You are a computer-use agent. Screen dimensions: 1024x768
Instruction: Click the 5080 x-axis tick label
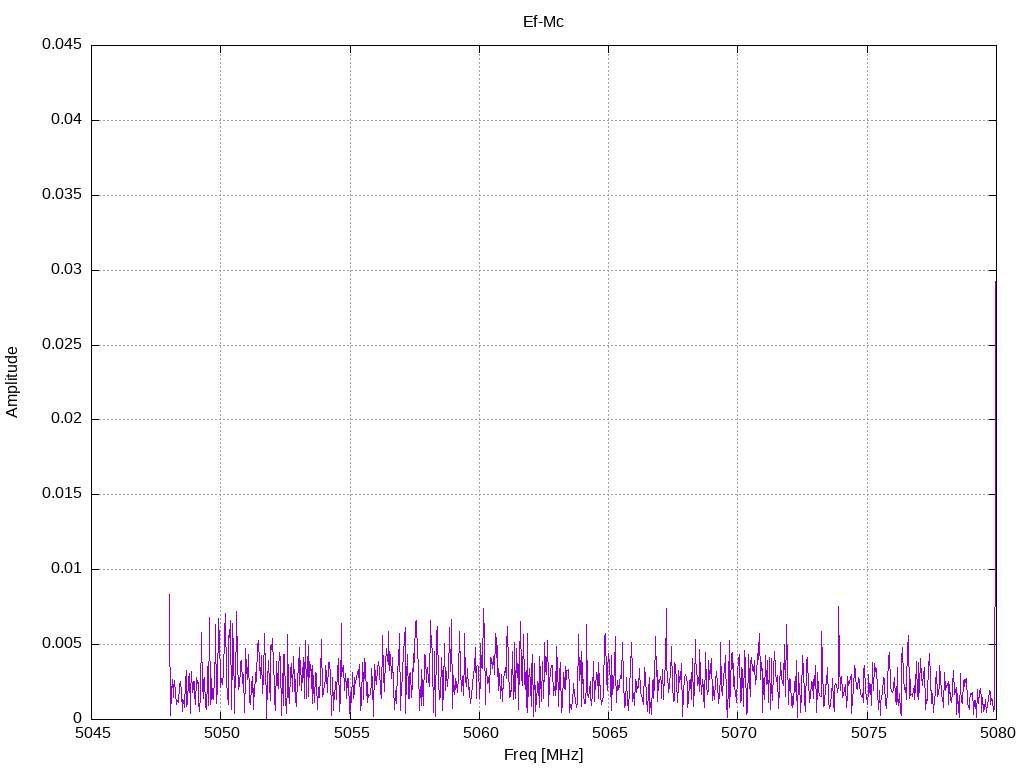pyautogui.click(x=996, y=734)
